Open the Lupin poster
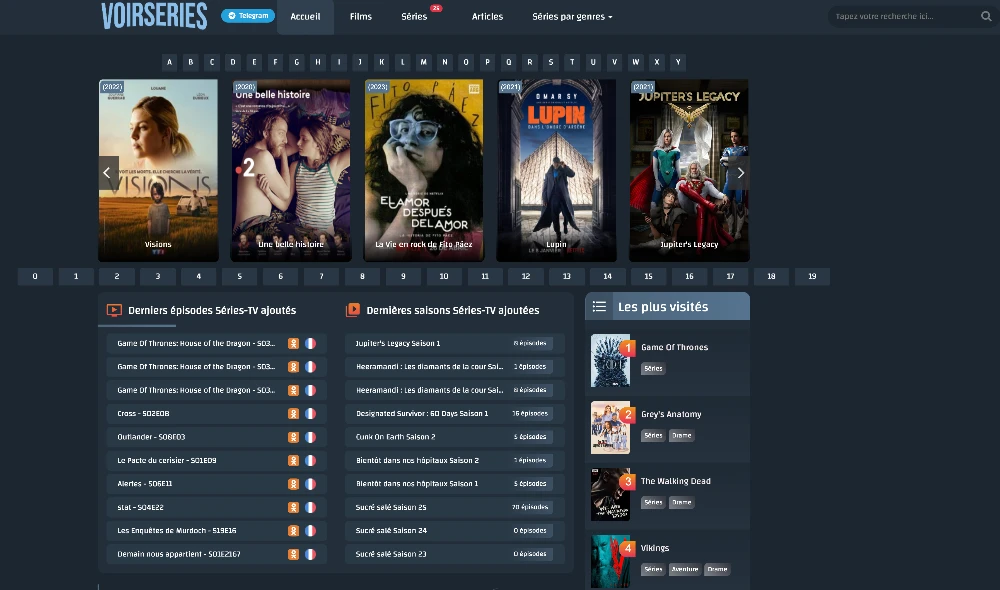The width and height of the screenshot is (1000, 590). click(x=556, y=170)
